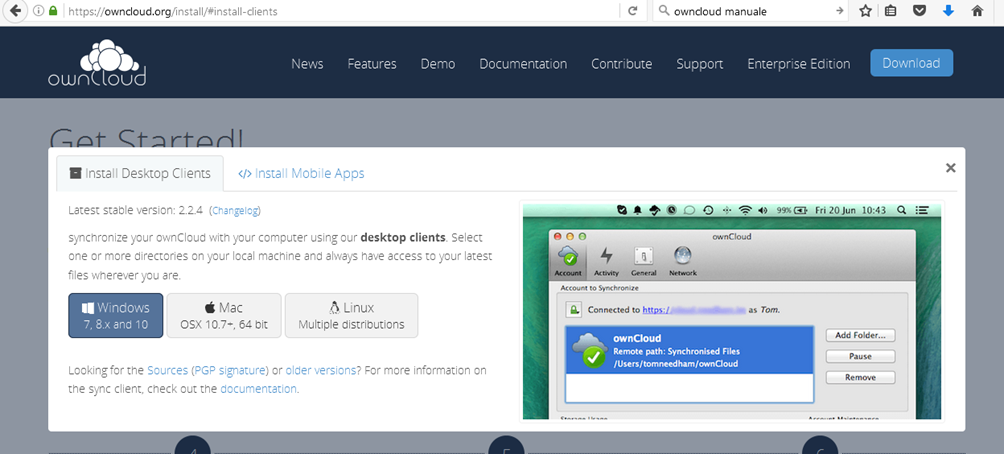Viewport: 1004px width, 454px height.
Task: Open the PGP signature link
Action: pos(229,370)
